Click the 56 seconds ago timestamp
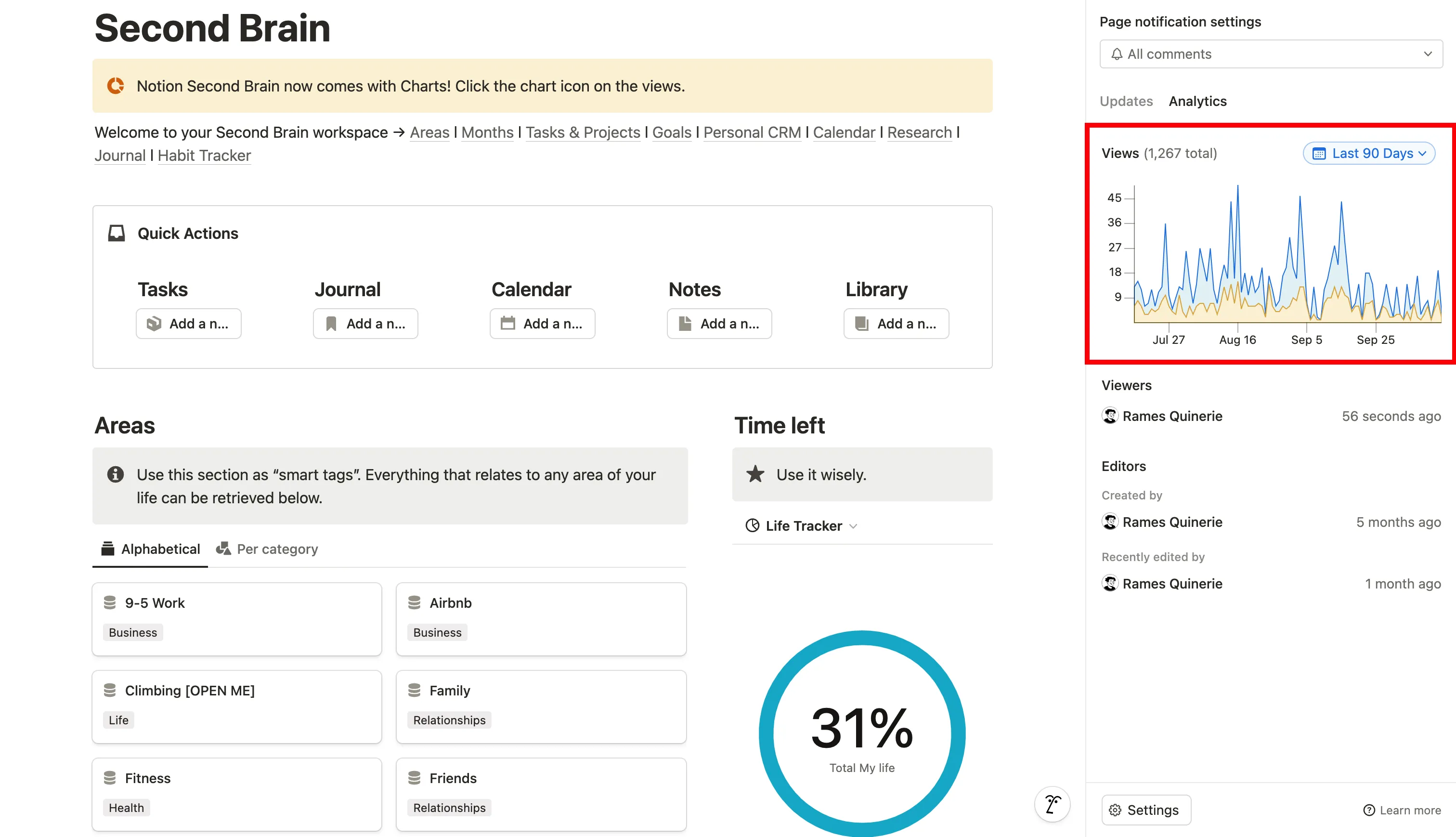Viewport: 1456px width, 837px height. click(1391, 416)
